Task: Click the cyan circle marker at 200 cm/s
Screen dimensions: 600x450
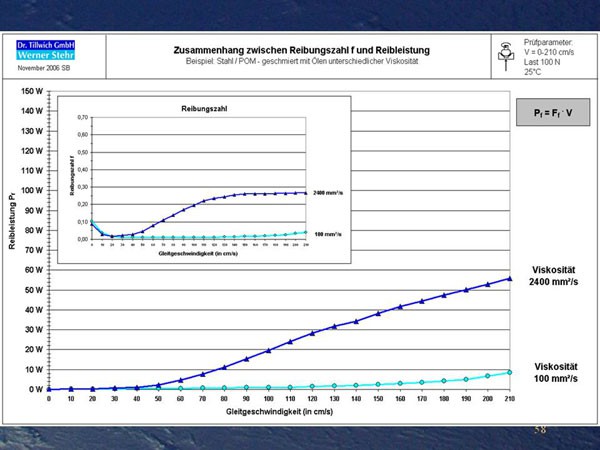Action: 488,376
